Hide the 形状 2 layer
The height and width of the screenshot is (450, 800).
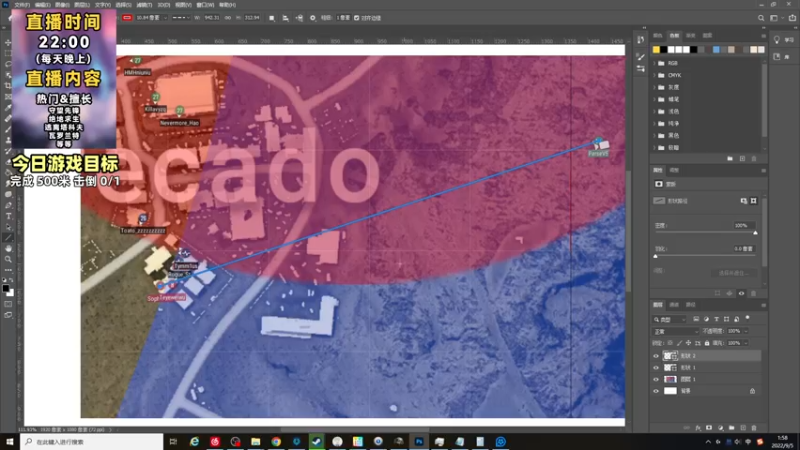coord(656,356)
